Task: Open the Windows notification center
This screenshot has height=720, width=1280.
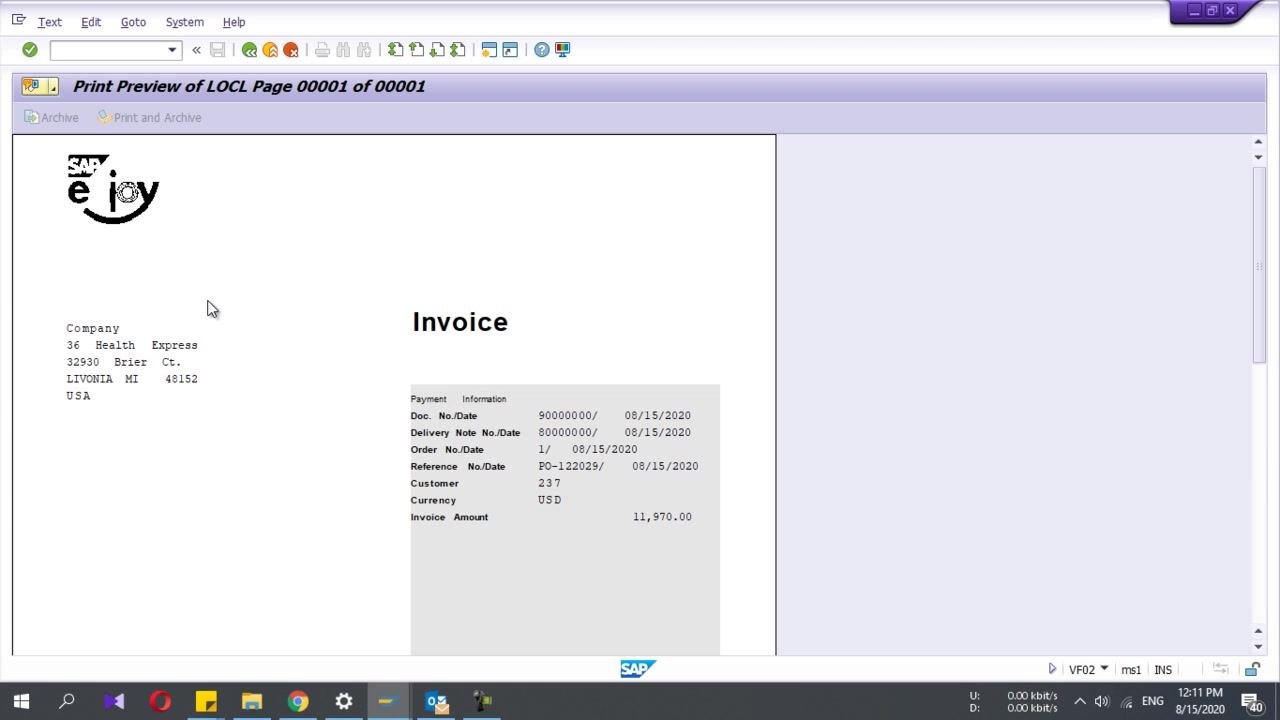Action: tap(1251, 702)
